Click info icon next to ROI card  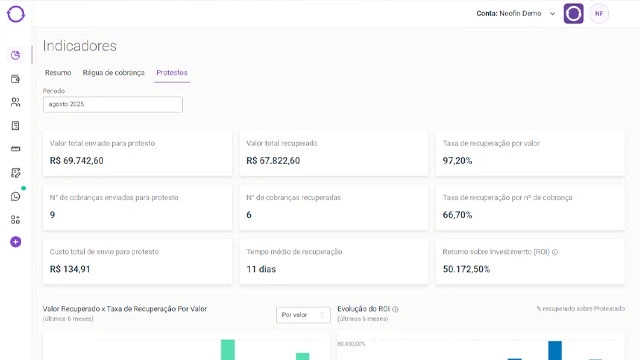pos(555,252)
